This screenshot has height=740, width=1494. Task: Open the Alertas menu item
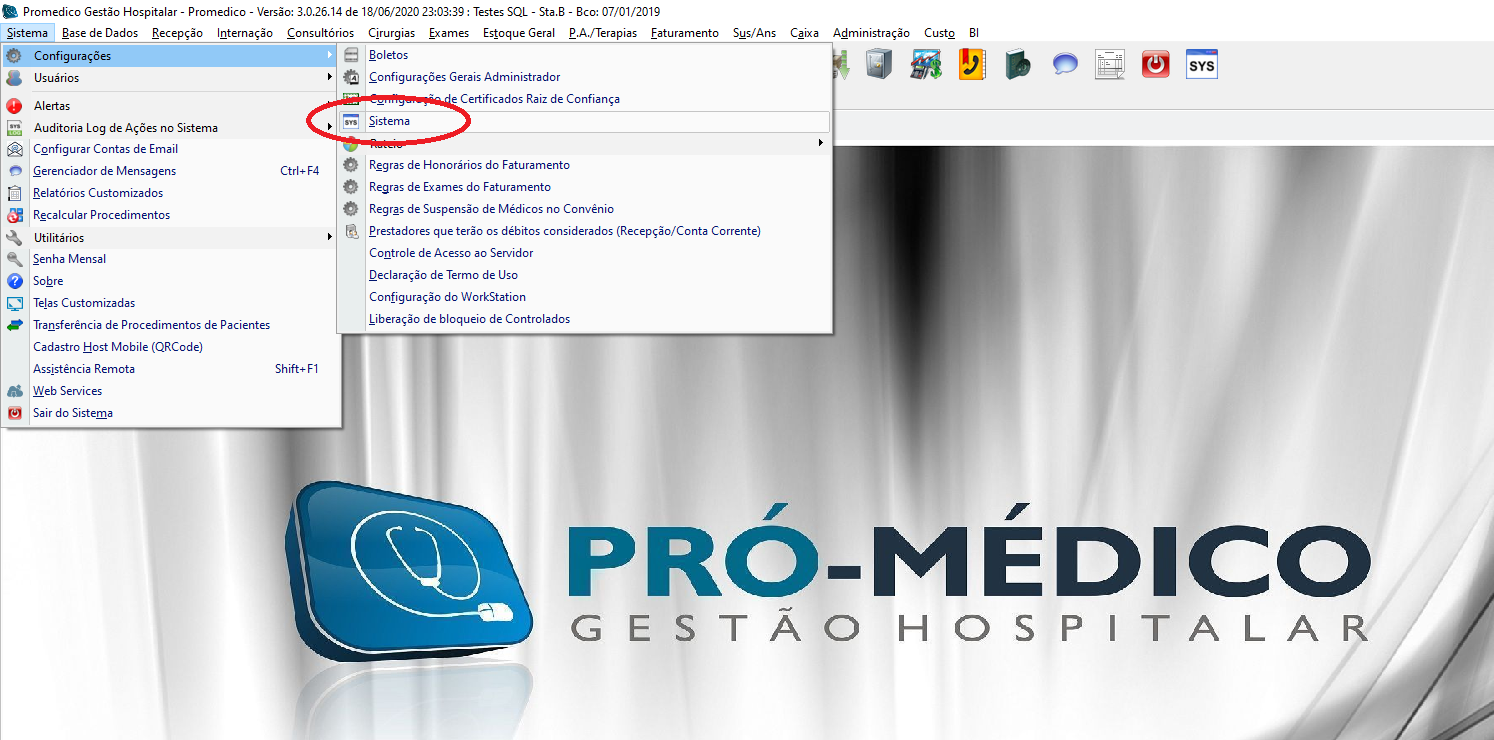click(x=170, y=106)
